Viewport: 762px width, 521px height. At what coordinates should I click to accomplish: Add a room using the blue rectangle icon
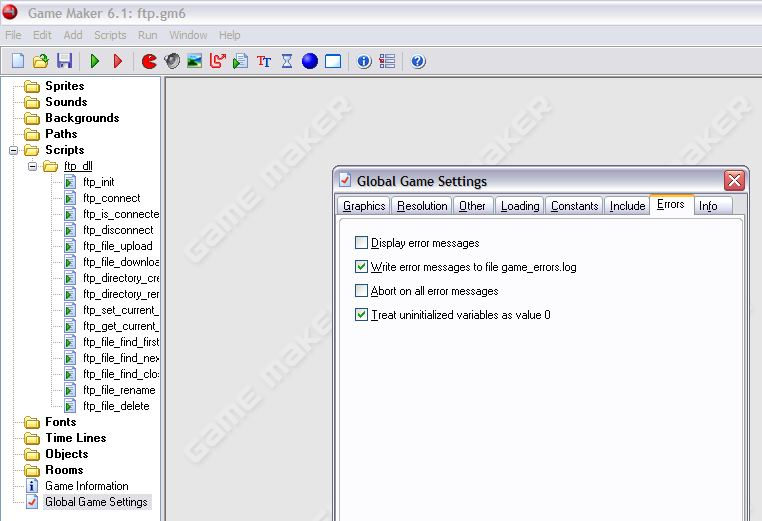pos(333,61)
